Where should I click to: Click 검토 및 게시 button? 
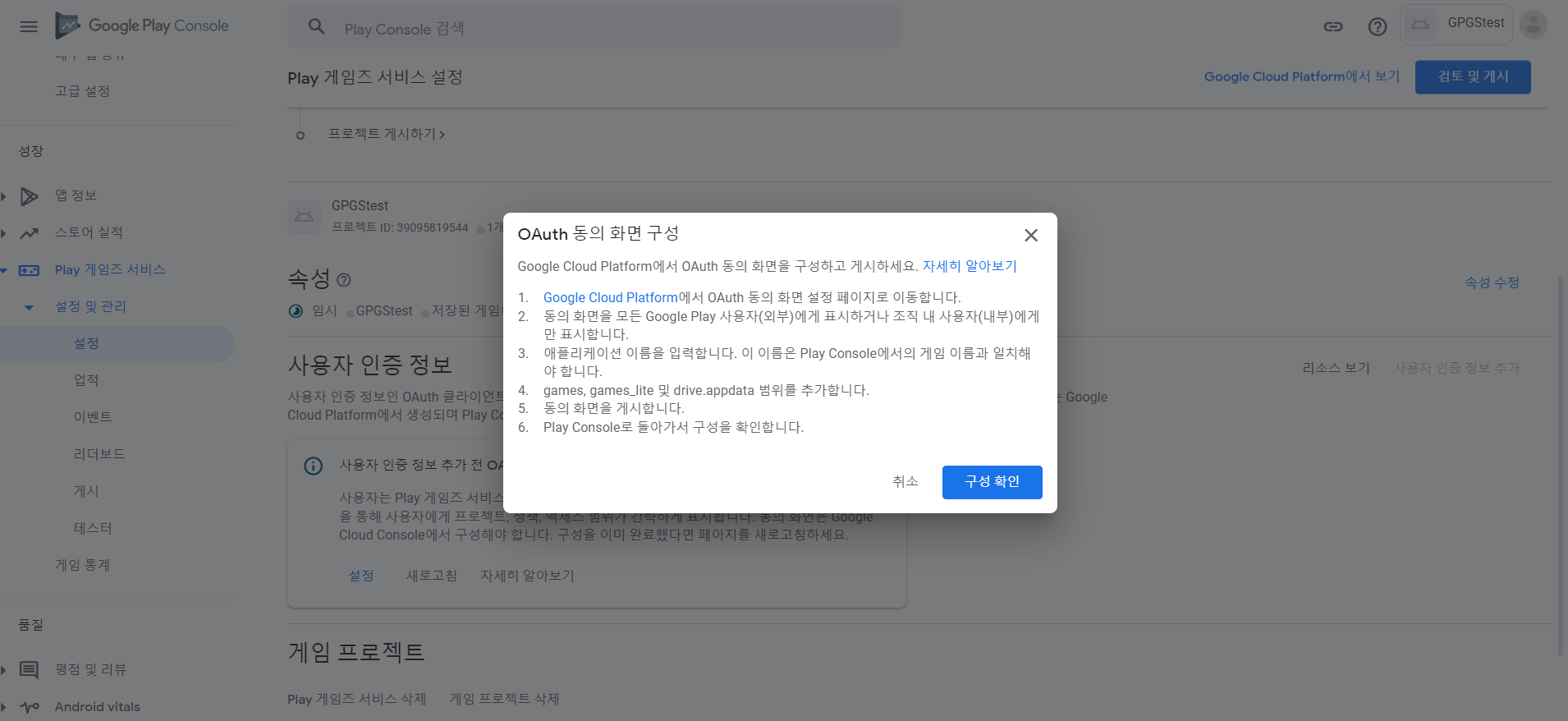1473,77
